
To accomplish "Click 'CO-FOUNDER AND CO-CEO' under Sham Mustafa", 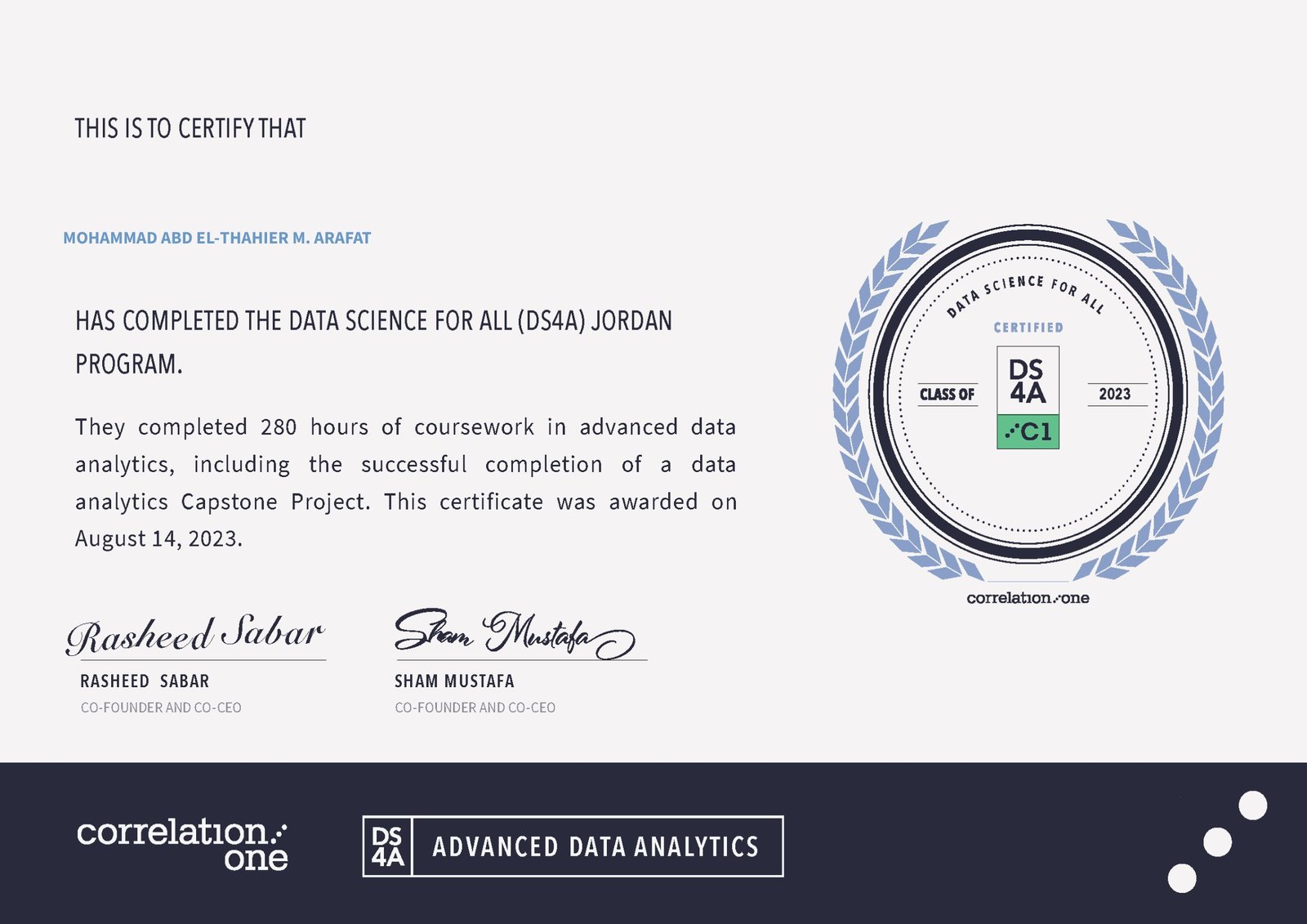I will (475, 708).
